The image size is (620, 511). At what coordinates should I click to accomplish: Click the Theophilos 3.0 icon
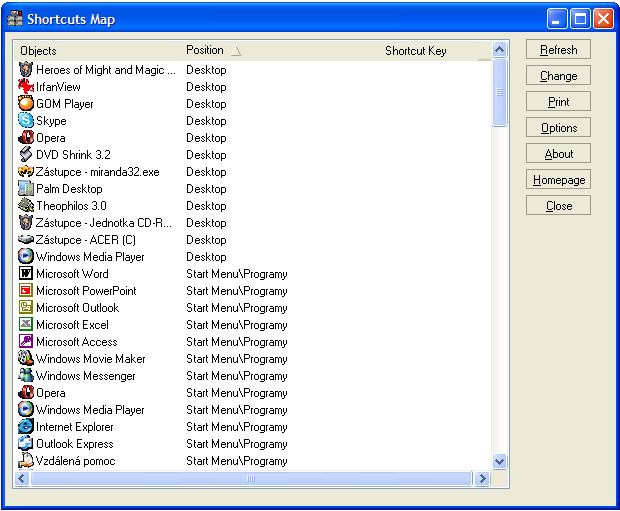[x=26, y=206]
